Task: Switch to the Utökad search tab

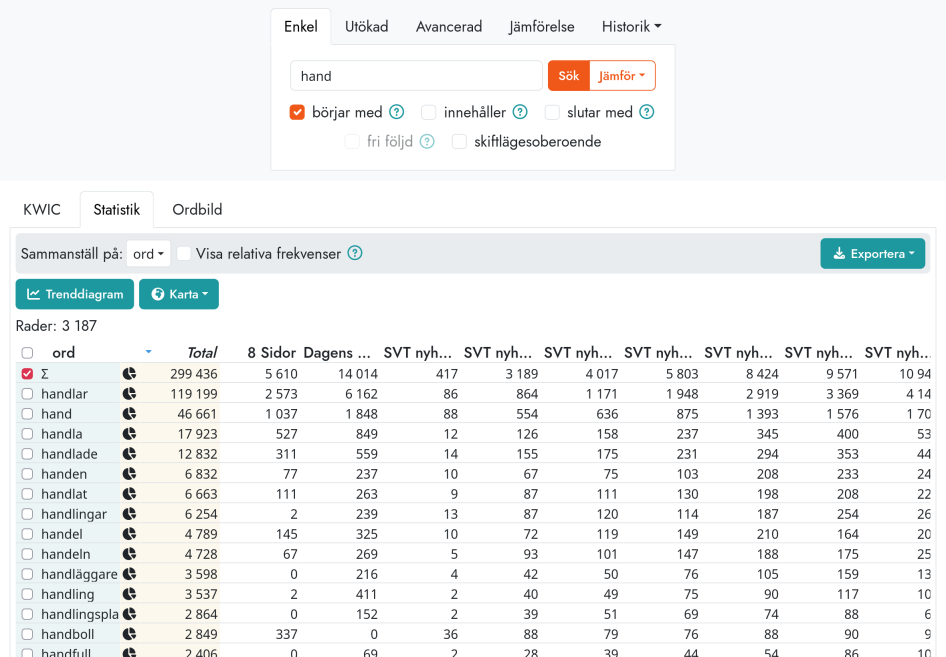Action: point(366,27)
